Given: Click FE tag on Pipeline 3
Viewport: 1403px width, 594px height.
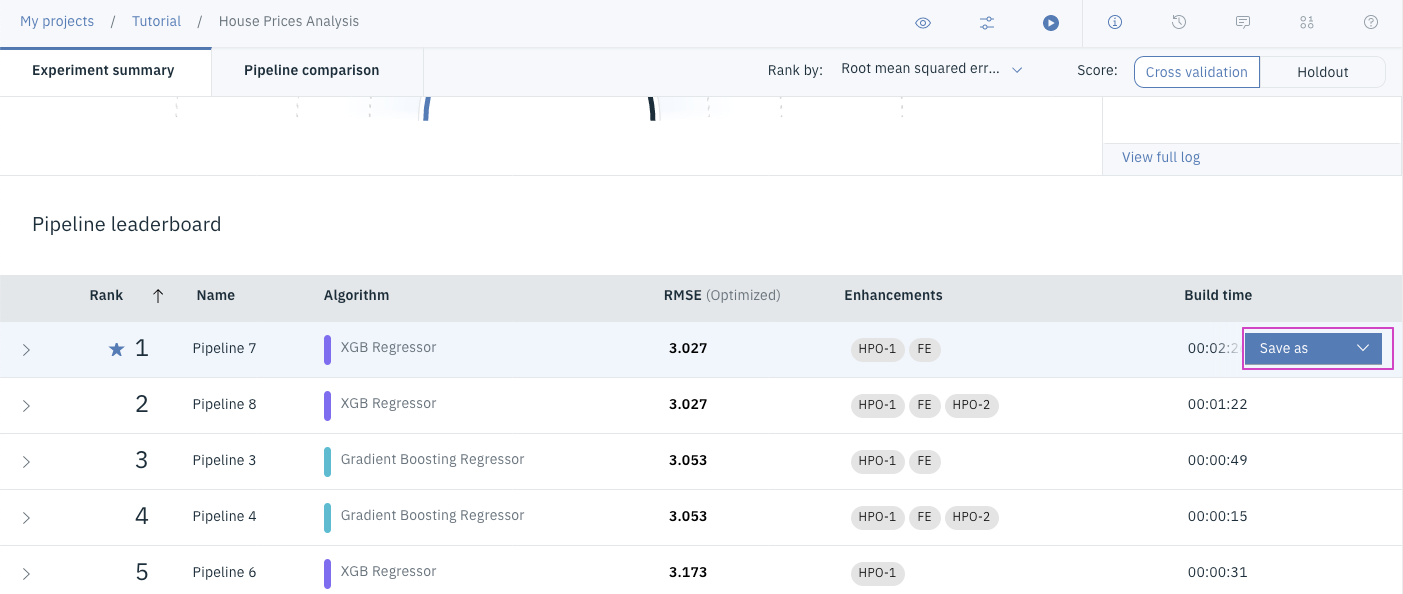Looking at the screenshot, I should (924, 461).
